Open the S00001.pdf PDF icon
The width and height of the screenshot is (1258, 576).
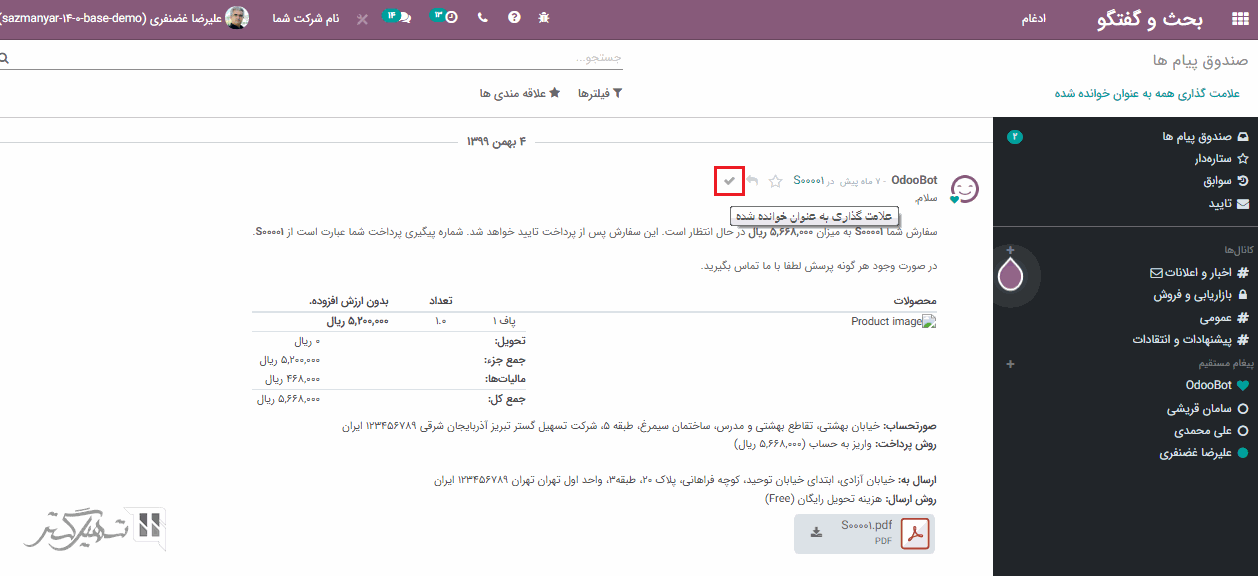pos(915,534)
